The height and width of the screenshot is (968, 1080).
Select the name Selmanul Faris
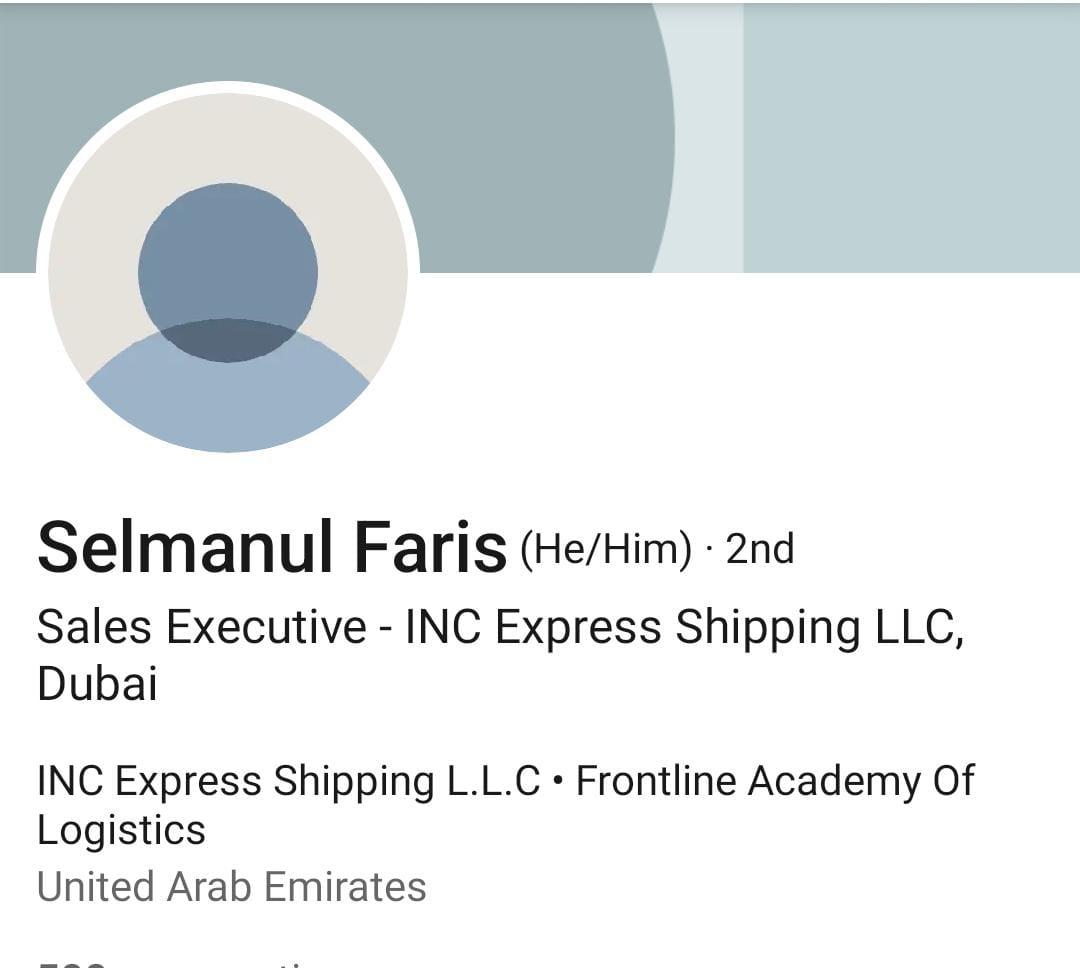[271, 547]
